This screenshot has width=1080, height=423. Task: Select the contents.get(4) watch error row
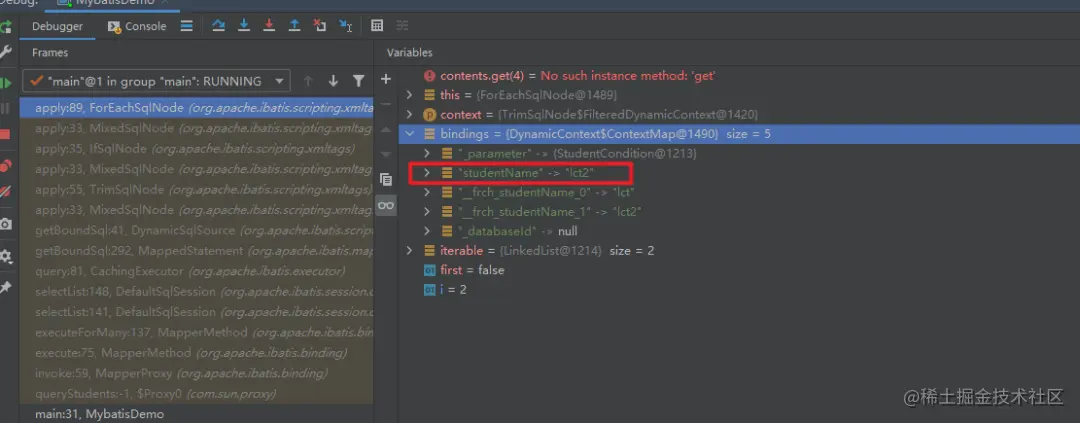coord(739,76)
